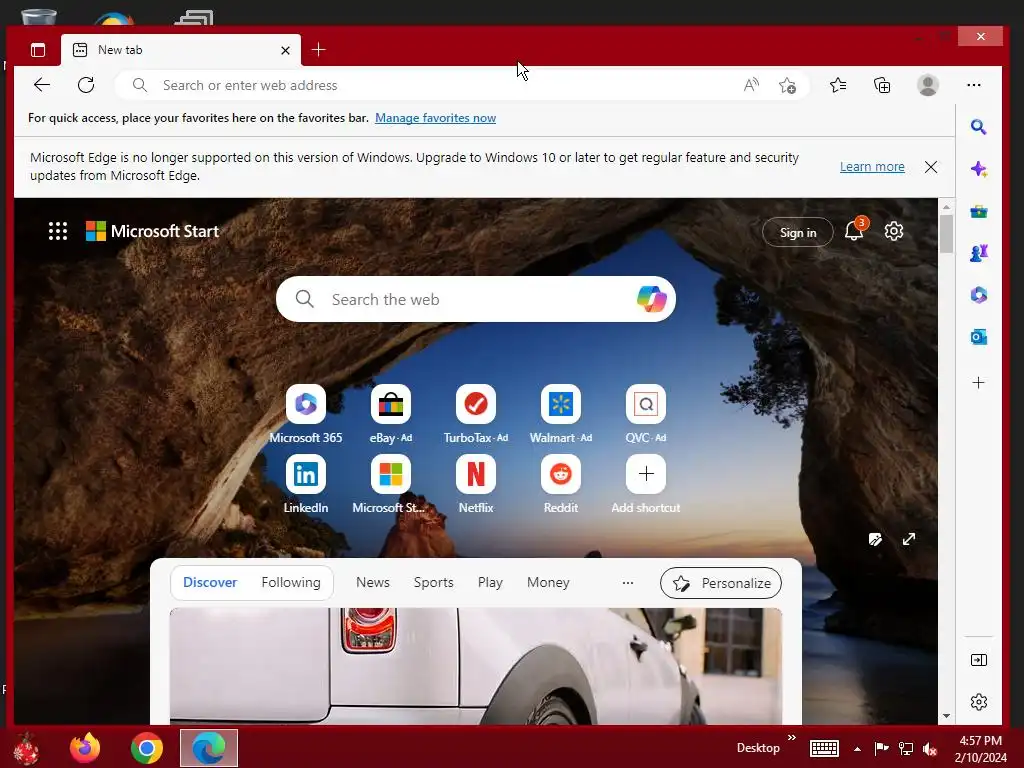This screenshot has width=1024, height=768.
Task: Open the sidebar Tools briefcase icon
Action: point(978,212)
